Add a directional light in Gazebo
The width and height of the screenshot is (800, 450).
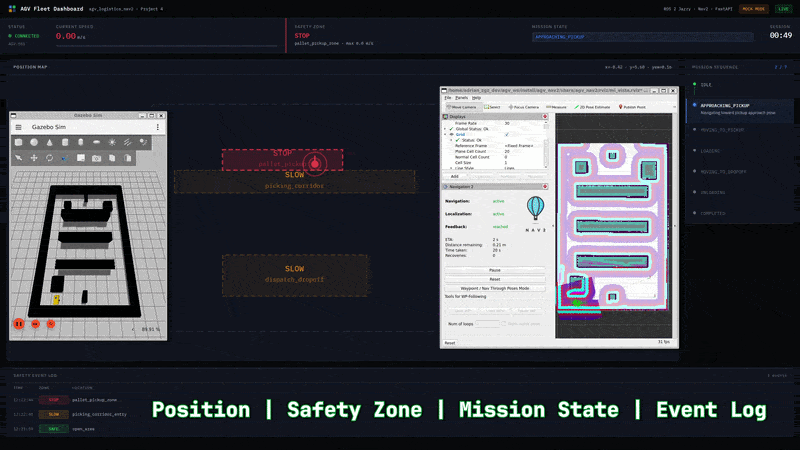point(128,142)
